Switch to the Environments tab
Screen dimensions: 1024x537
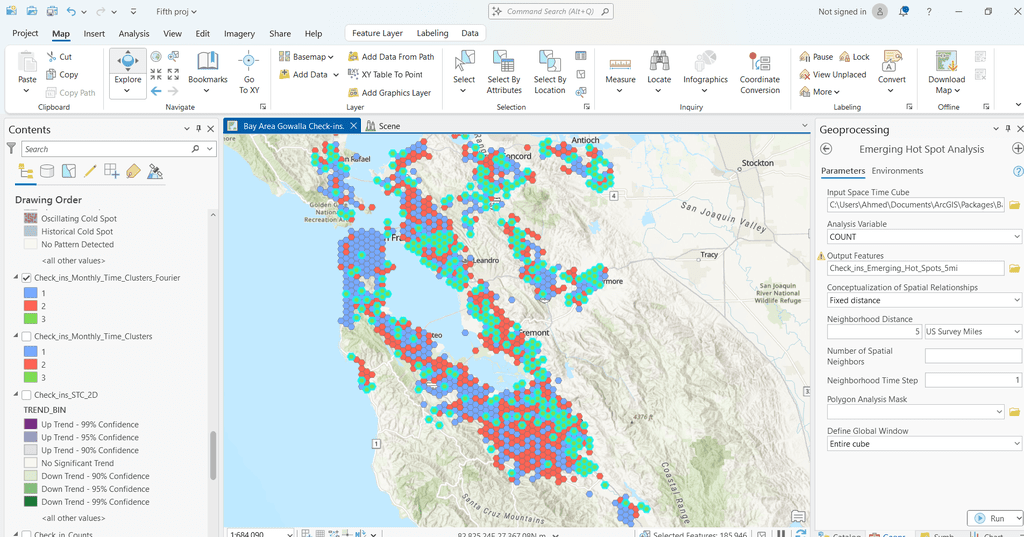tap(897, 171)
